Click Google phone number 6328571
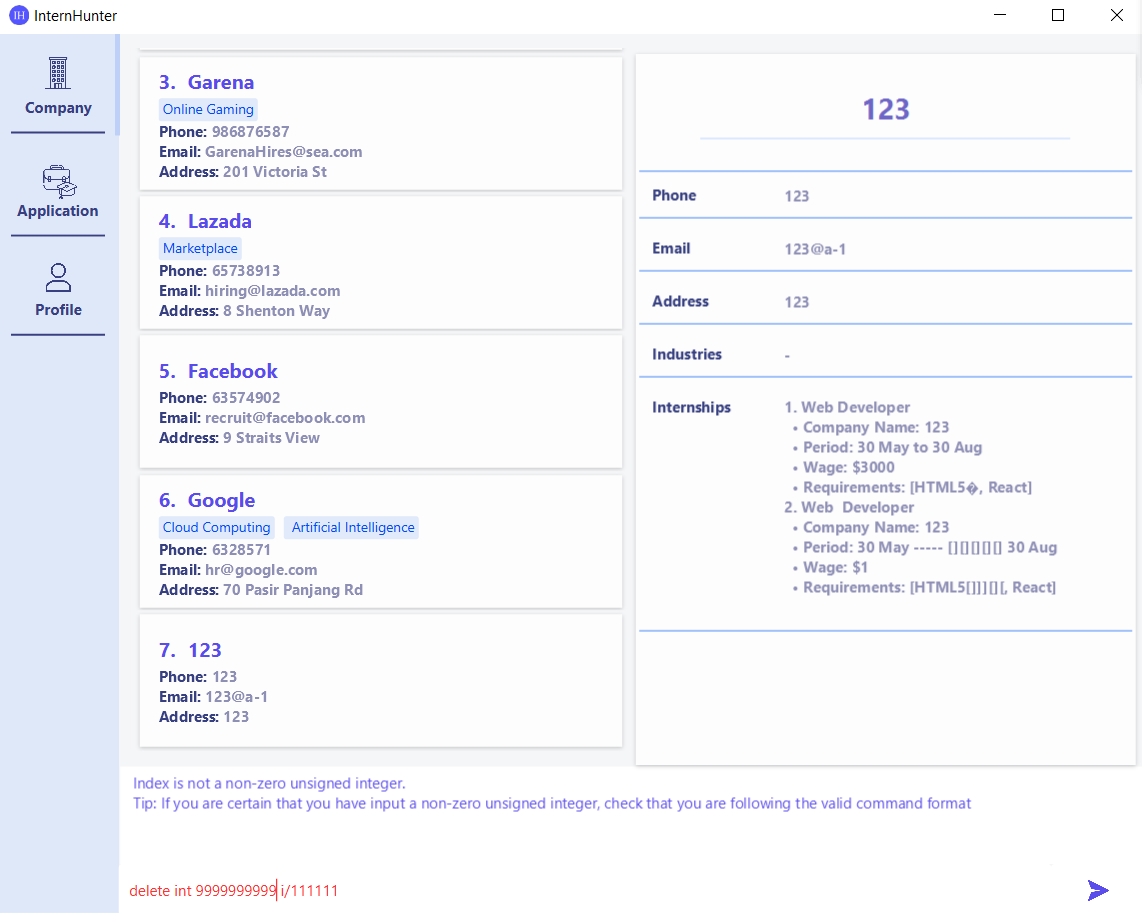The height and width of the screenshot is (913, 1142). (241, 550)
